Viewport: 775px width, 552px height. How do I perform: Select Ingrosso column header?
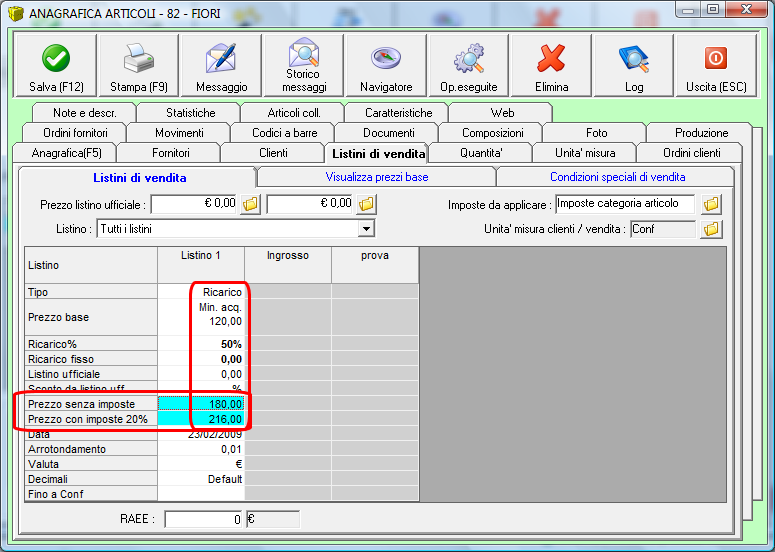(x=288, y=265)
